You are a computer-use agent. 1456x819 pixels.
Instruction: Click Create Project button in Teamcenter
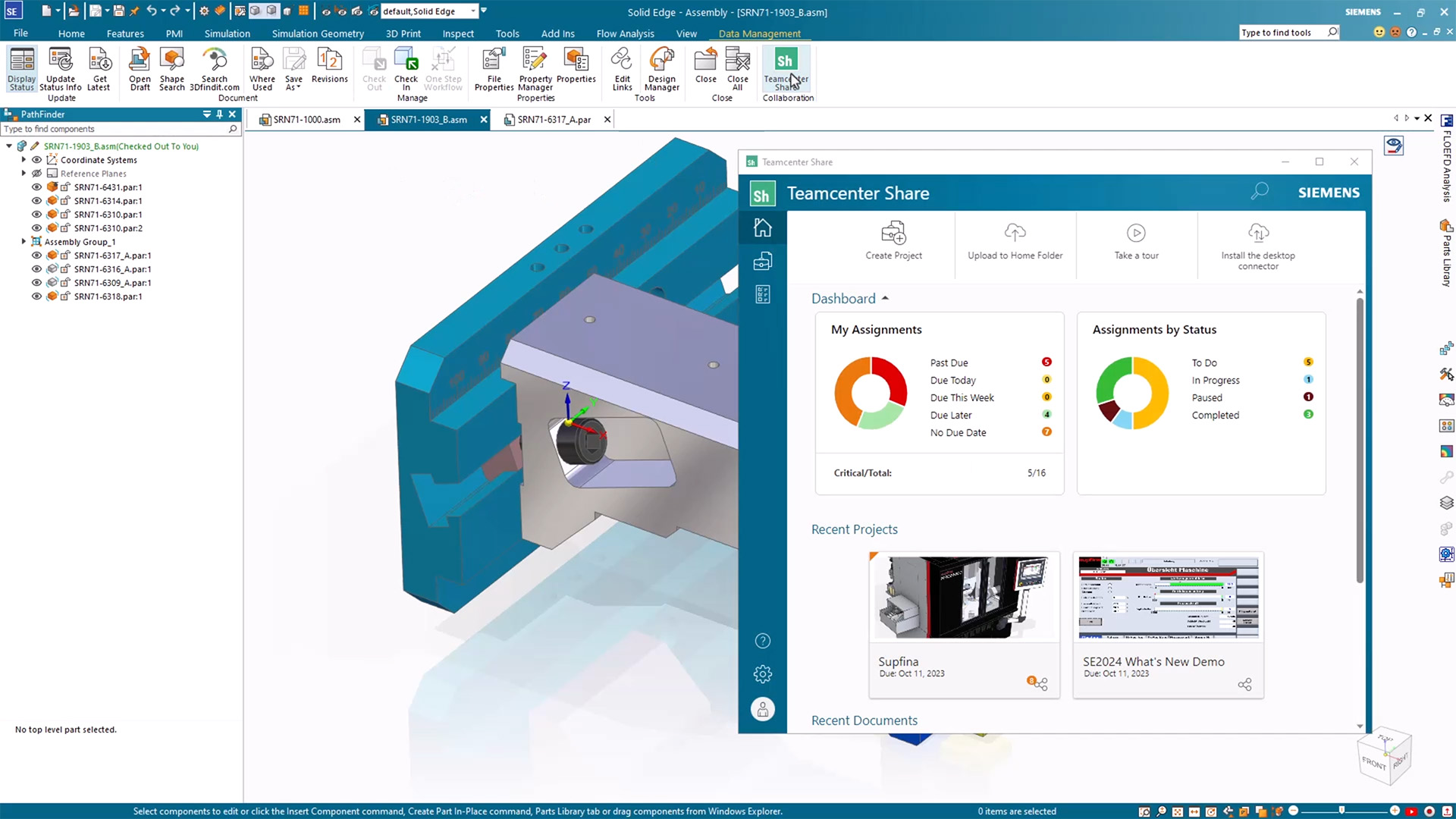893,240
